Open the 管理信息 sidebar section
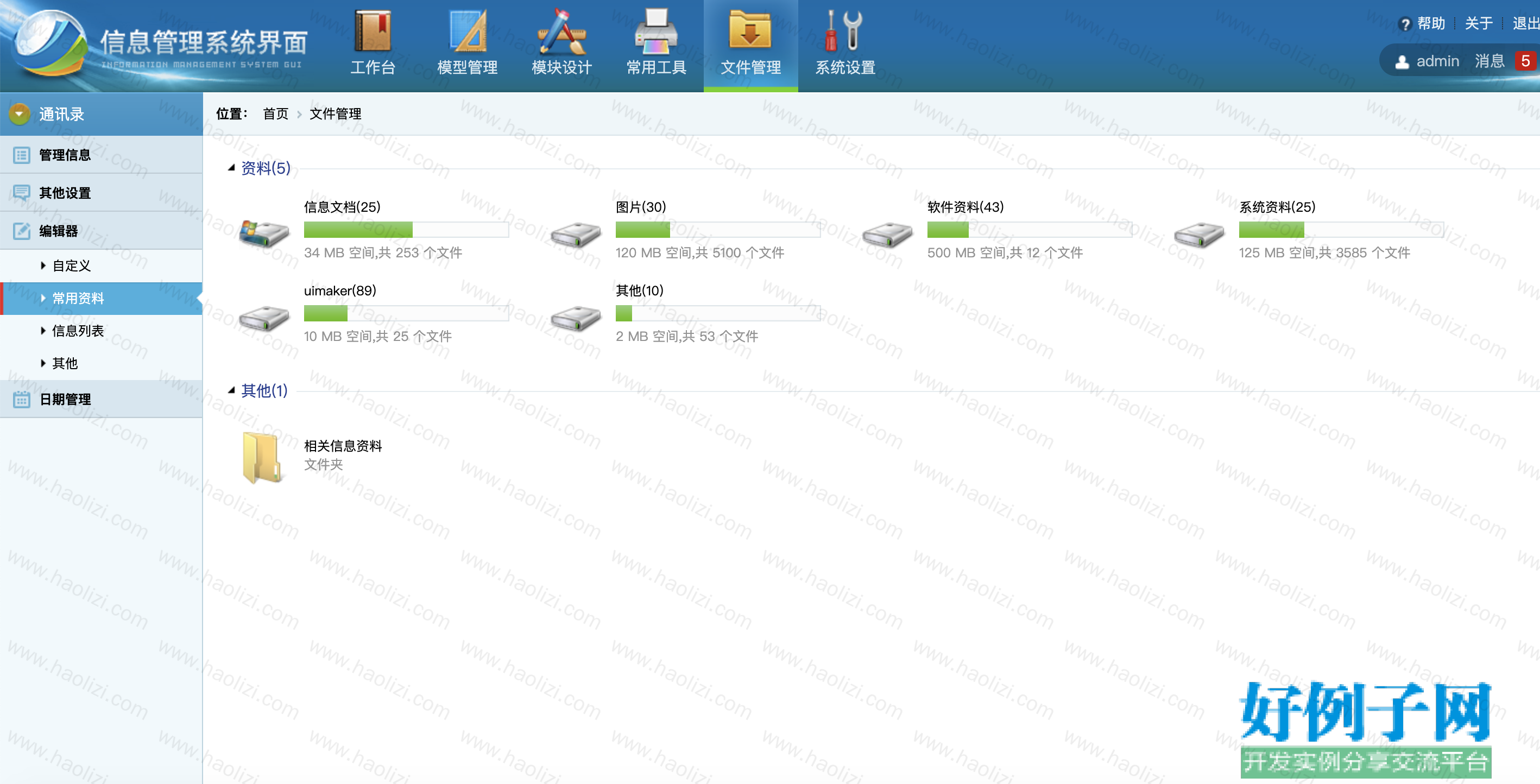This screenshot has width=1540, height=784. click(101, 155)
